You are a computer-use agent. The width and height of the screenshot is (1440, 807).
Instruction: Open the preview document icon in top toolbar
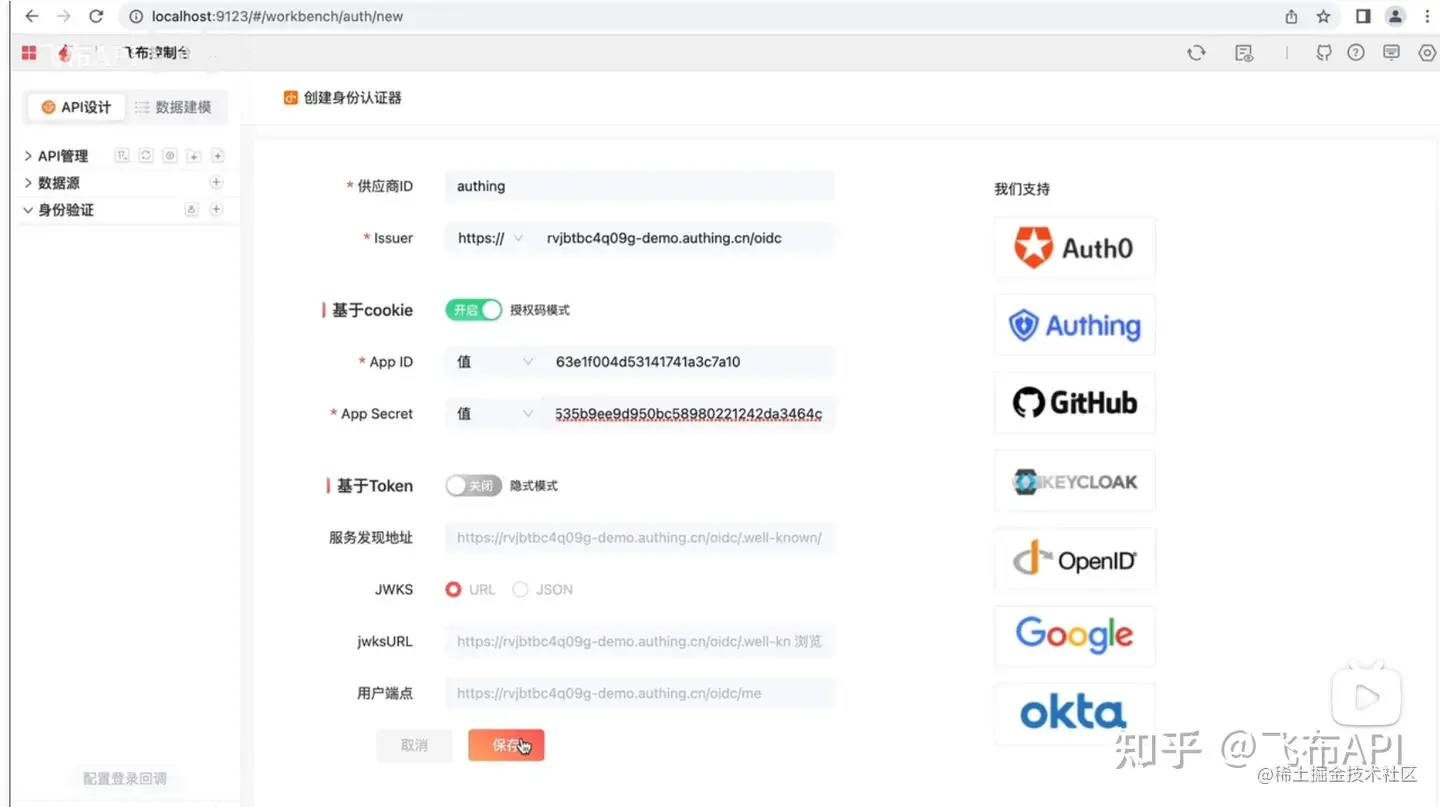coord(1244,53)
